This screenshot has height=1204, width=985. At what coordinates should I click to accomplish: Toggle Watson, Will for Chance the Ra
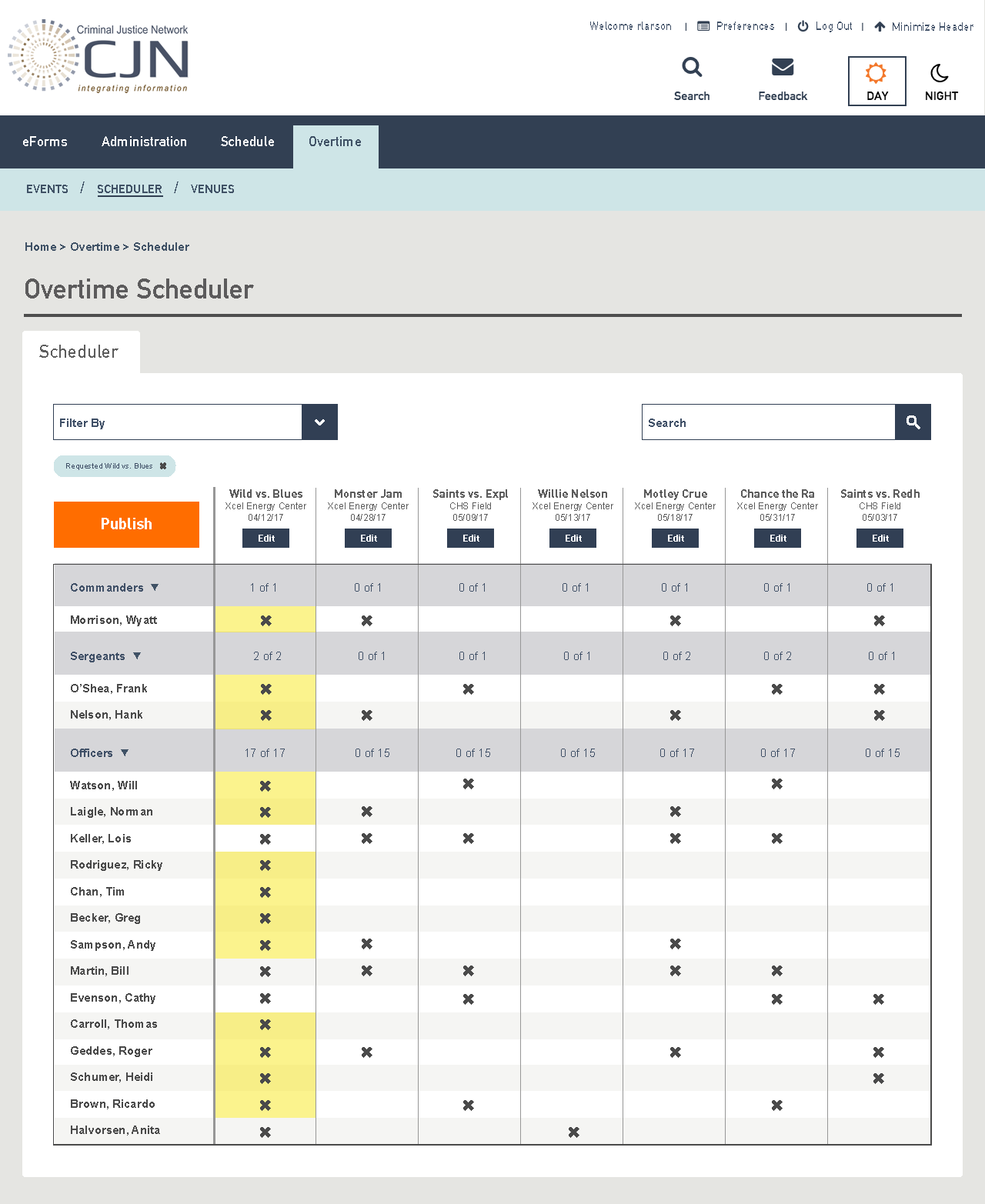pyautogui.click(x=777, y=784)
